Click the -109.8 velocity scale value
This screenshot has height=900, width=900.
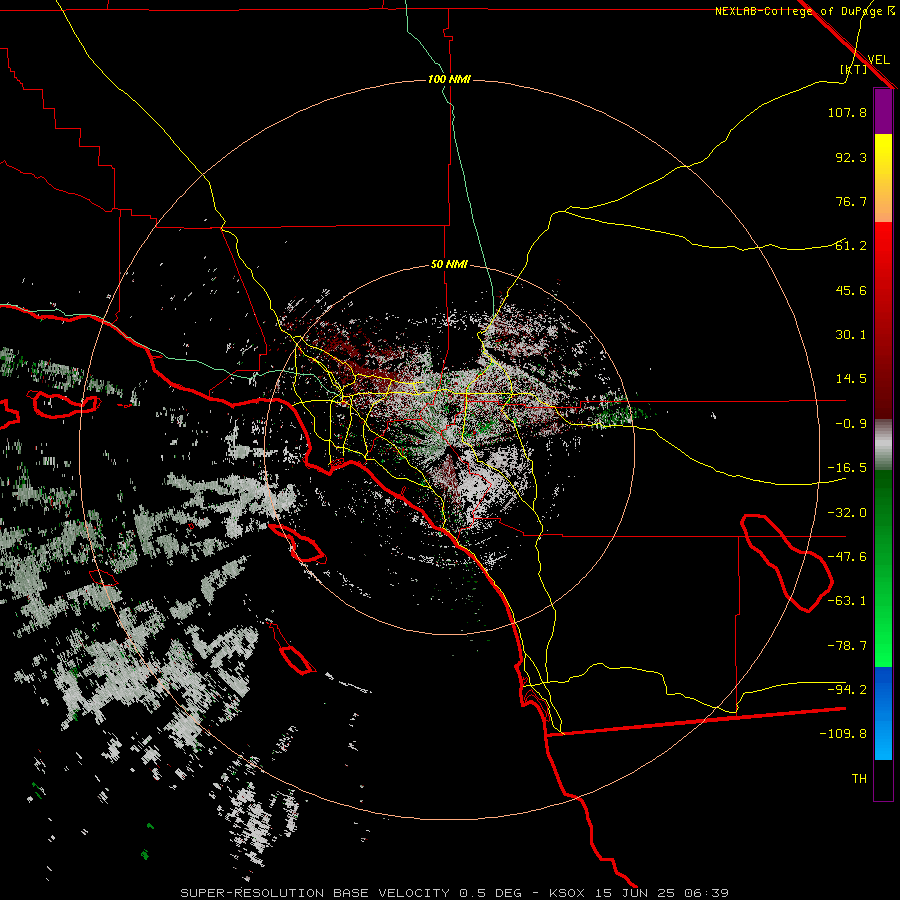click(843, 734)
